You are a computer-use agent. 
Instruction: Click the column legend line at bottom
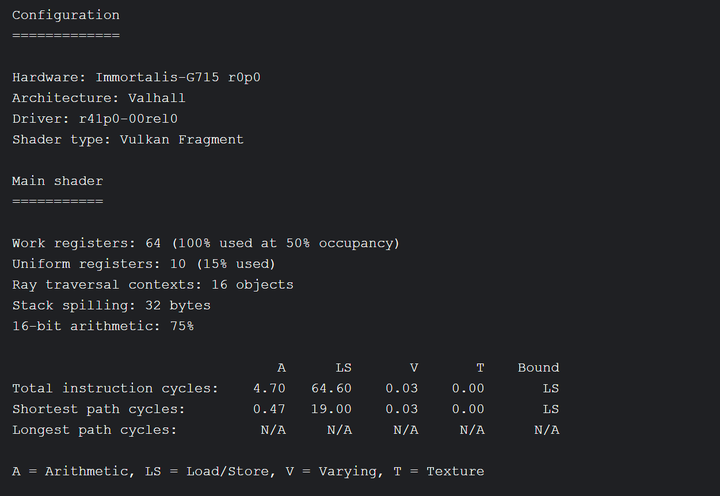pyautogui.click(x=247, y=471)
